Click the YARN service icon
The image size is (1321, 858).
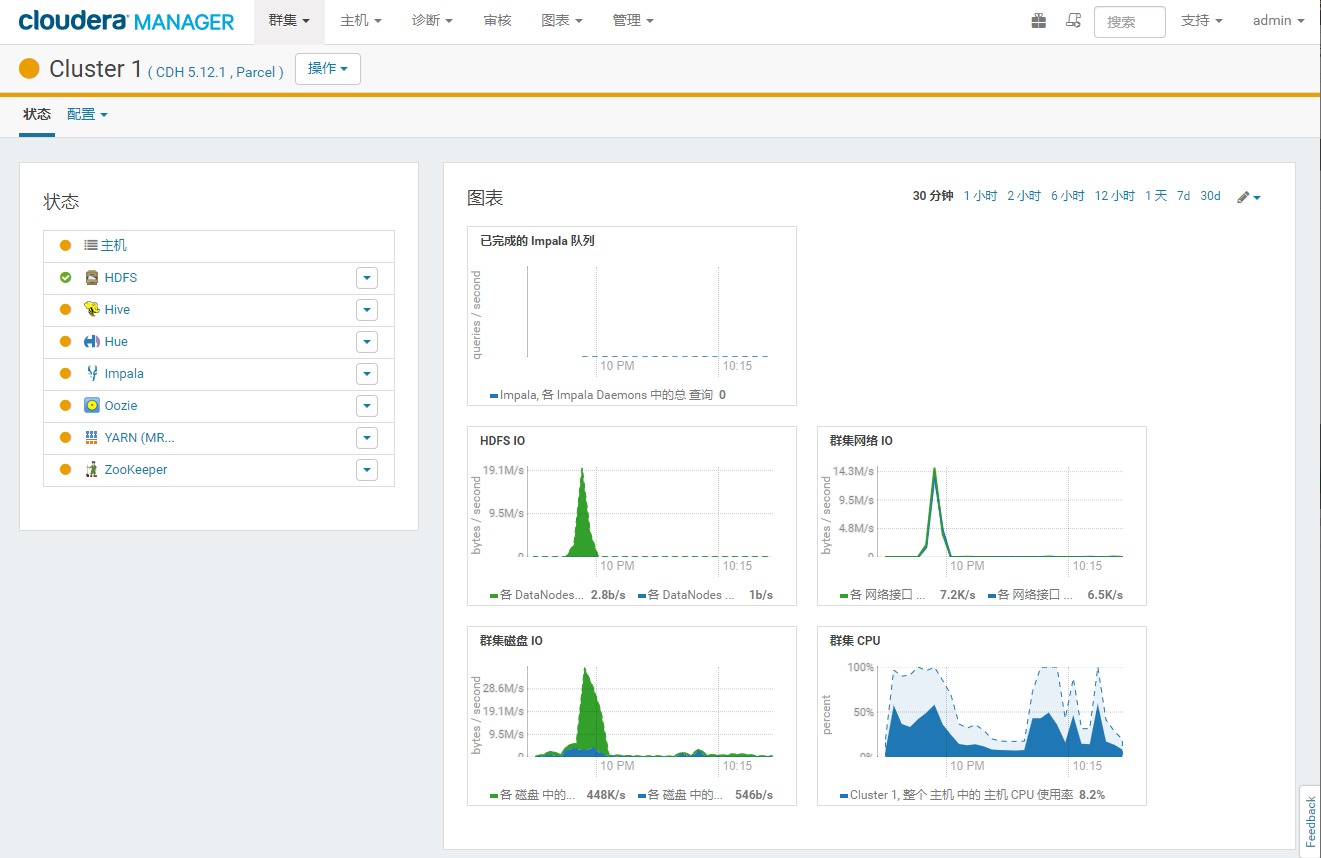pos(92,437)
